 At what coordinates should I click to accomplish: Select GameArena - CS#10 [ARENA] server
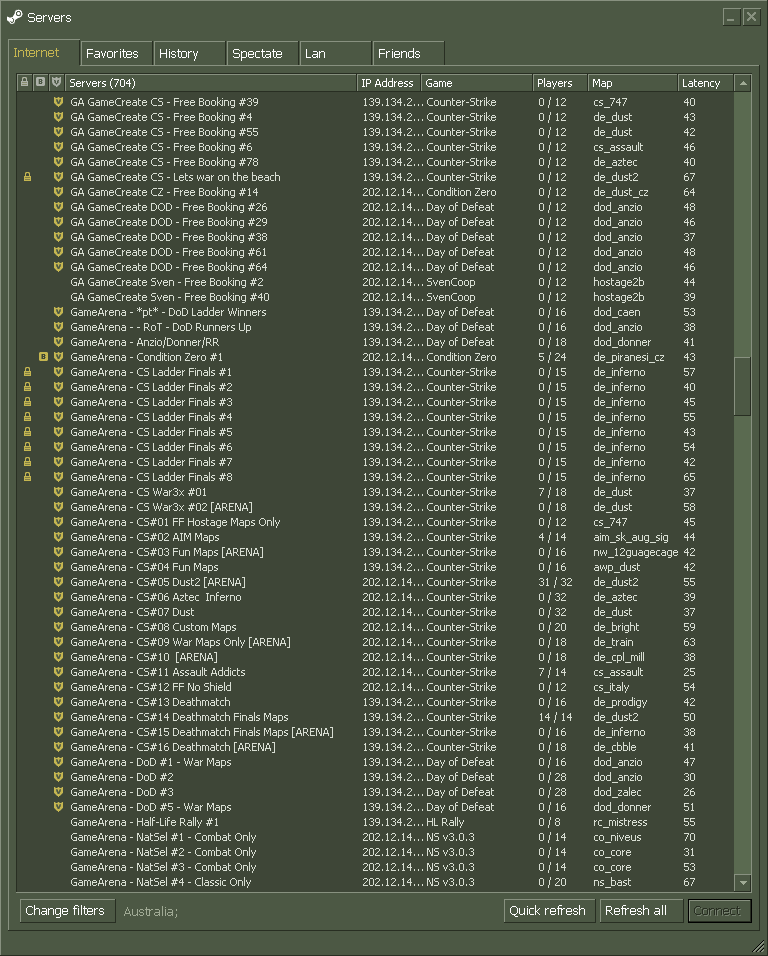[375, 657]
